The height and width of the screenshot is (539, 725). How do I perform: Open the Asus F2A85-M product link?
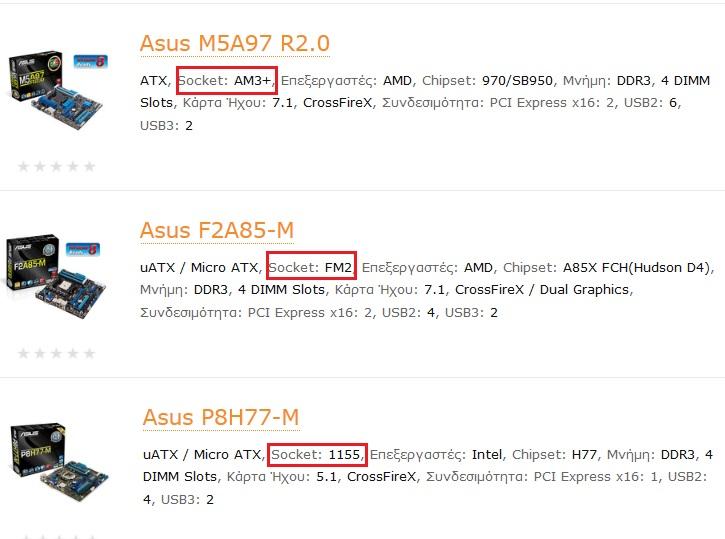pos(217,230)
